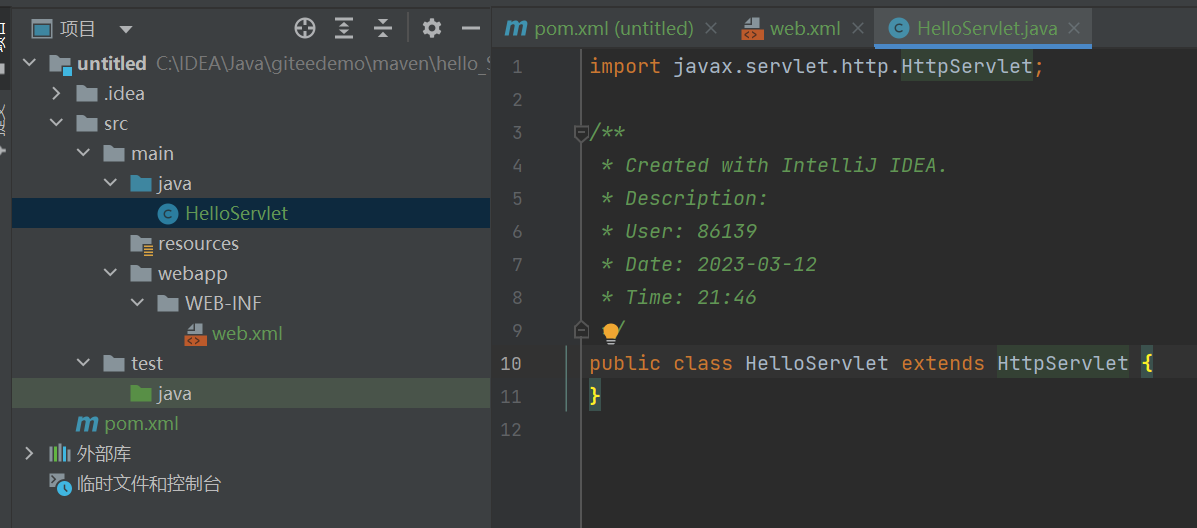The image size is (1197, 528).
Task: Collapse the webapp folder
Action: click(110, 273)
